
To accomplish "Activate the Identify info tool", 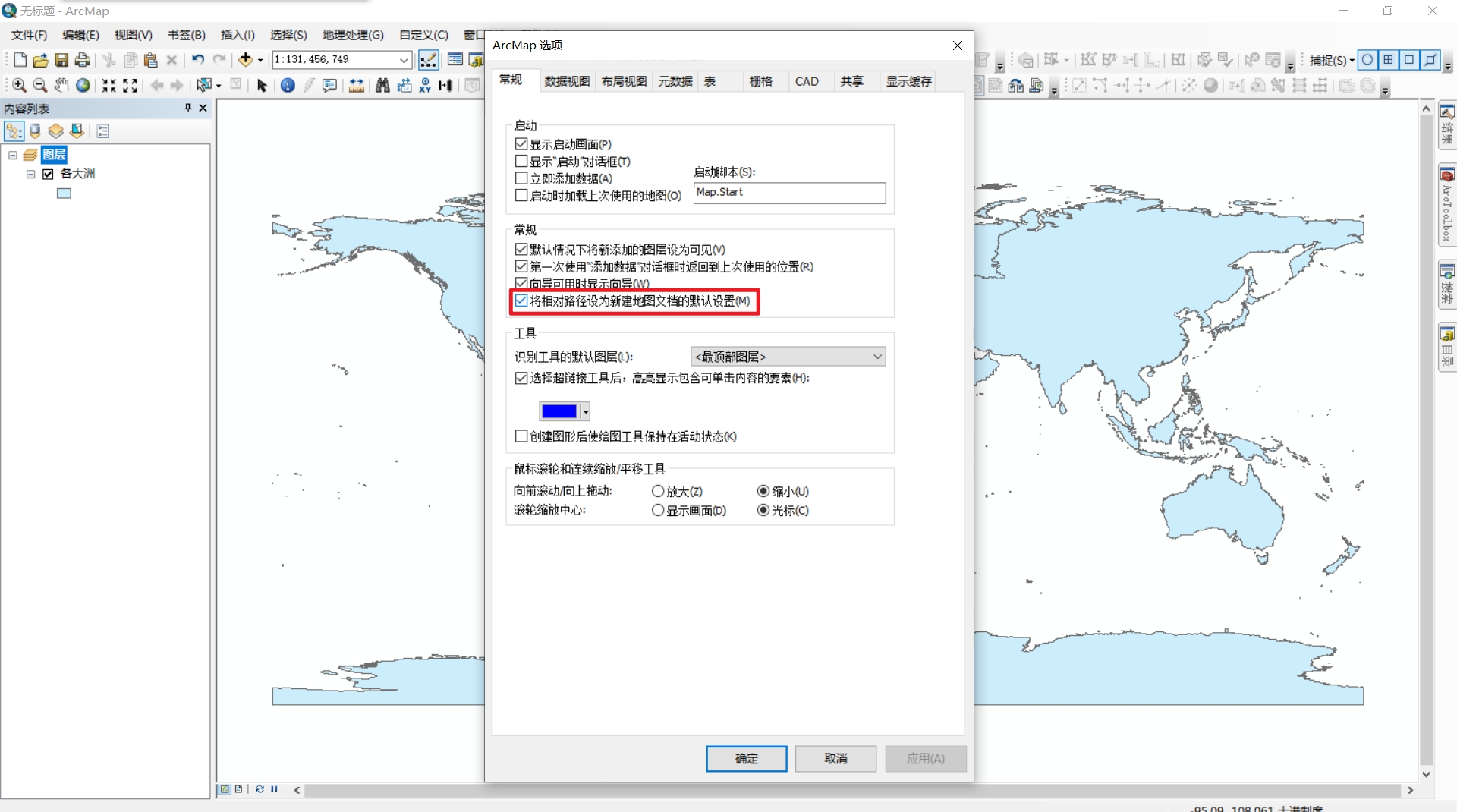I will [288, 86].
